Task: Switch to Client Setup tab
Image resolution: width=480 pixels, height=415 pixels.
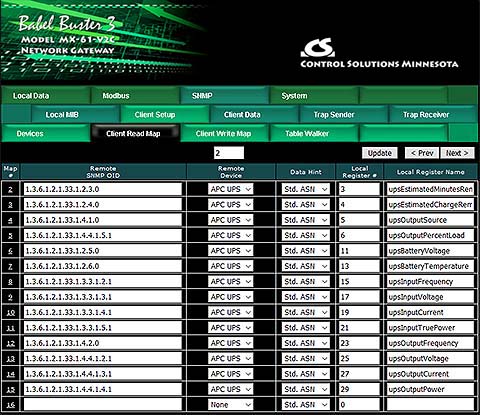Action: coord(165,115)
